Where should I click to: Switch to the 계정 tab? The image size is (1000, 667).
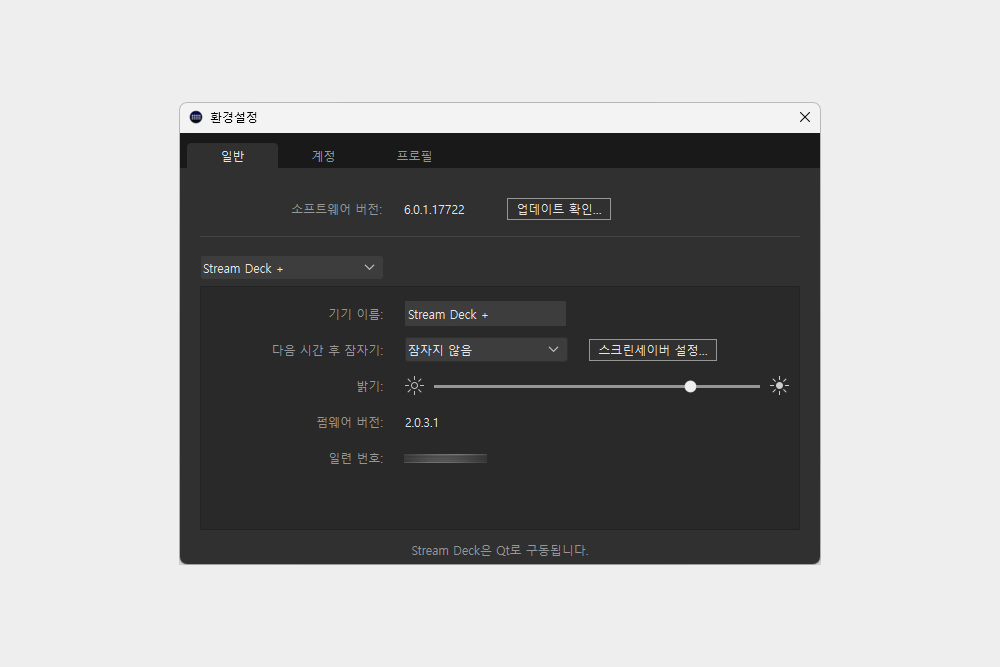pyautogui.click(x=323, y=156)
